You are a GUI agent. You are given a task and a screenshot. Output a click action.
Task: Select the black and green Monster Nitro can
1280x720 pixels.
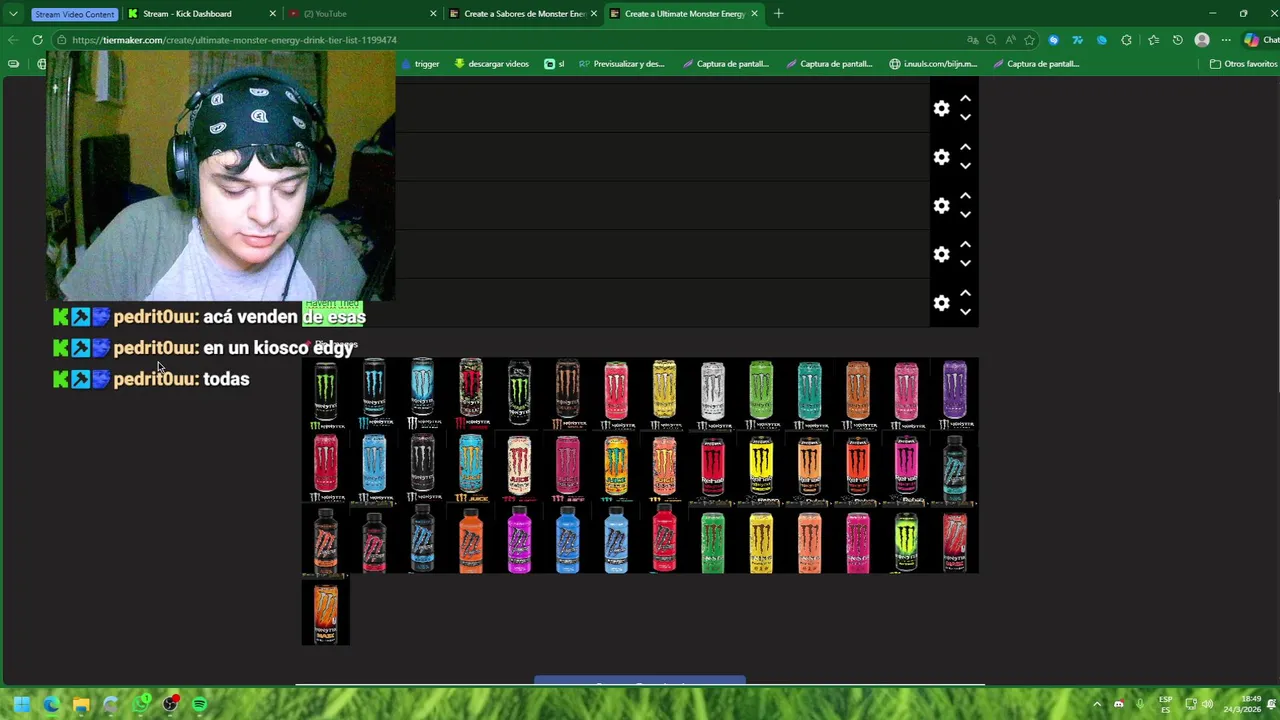[906, 542]
